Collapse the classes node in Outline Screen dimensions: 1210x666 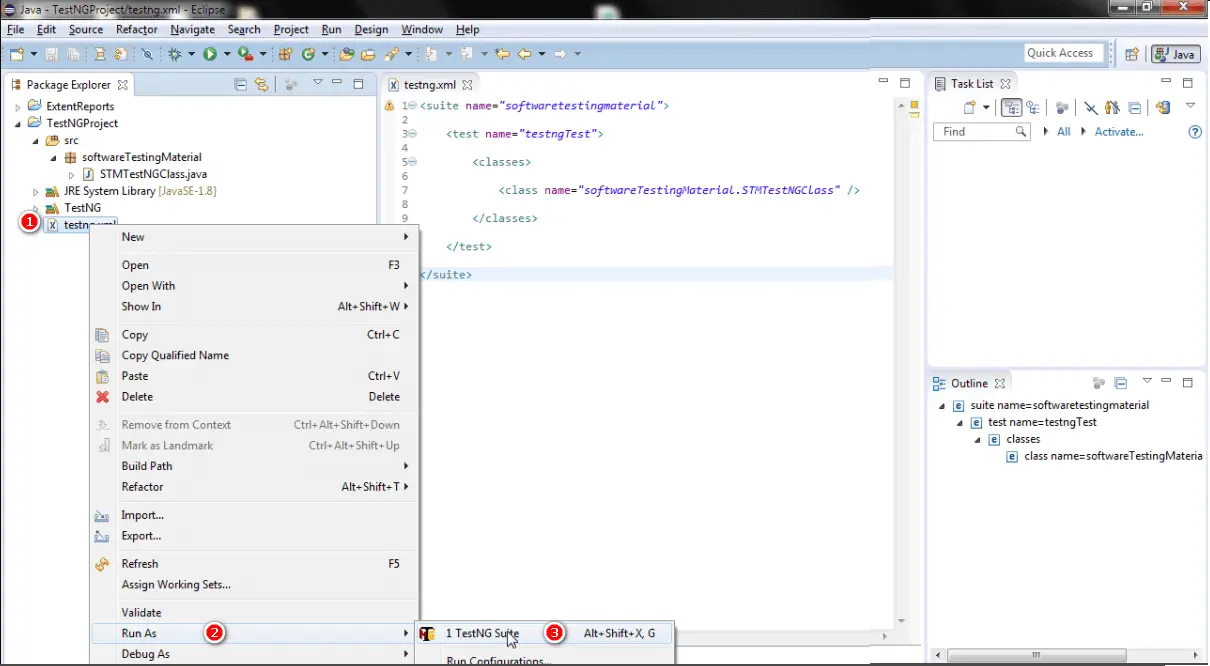click(x=978, y=440)
